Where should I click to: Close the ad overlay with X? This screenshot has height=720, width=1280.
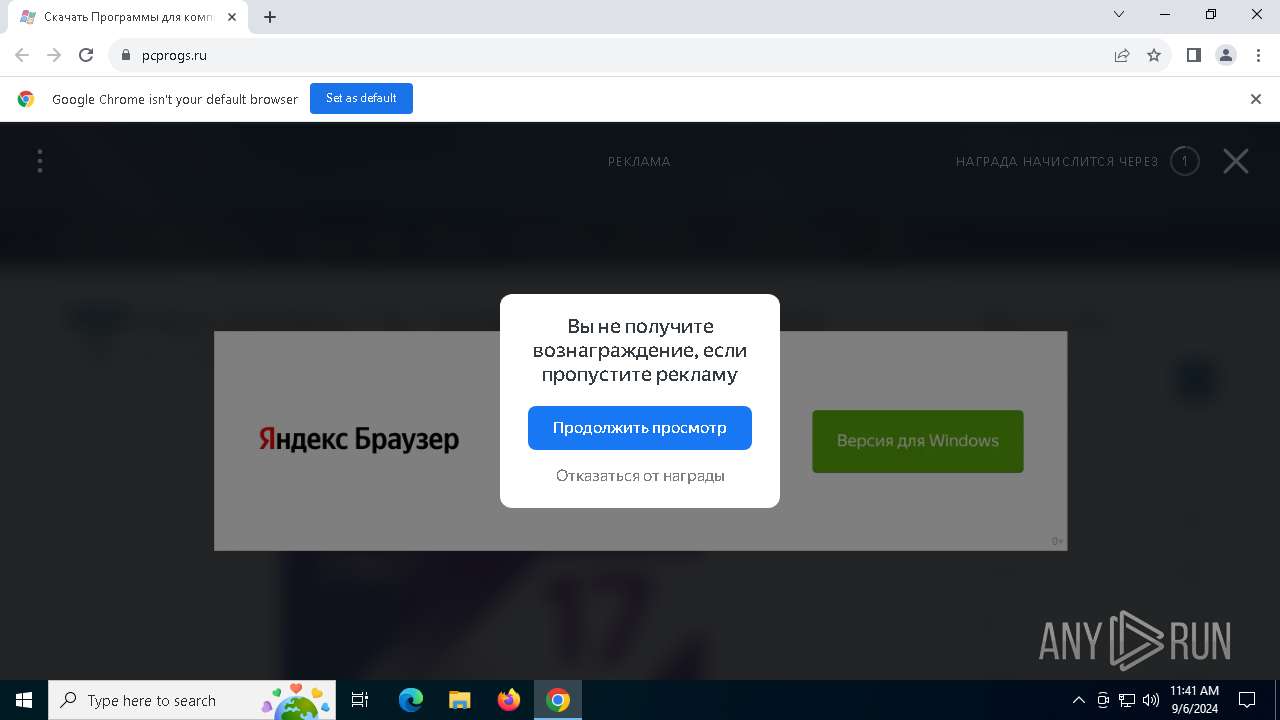pyautogui.click(x=1236, y=161)
